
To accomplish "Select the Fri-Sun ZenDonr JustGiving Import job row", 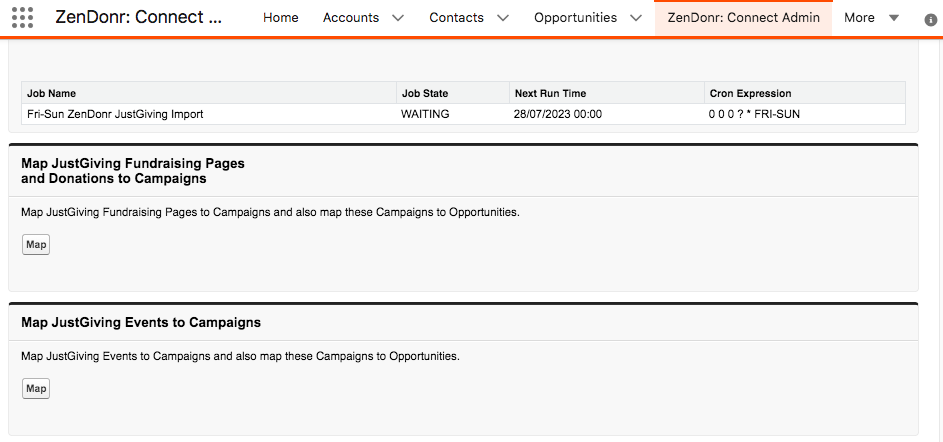I will pyautogui.click(x=463, y=114).
